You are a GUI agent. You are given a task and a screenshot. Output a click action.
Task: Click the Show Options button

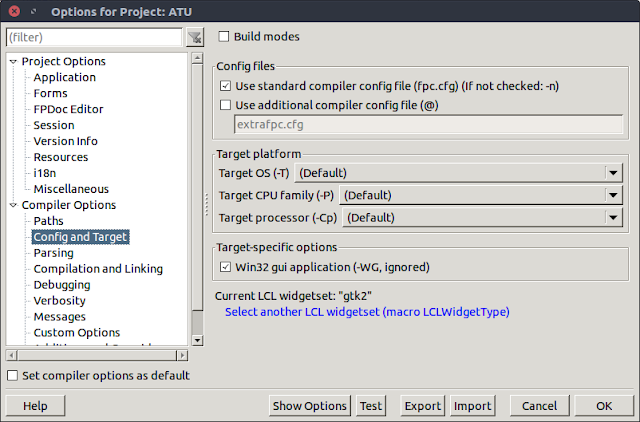point(310,406)
